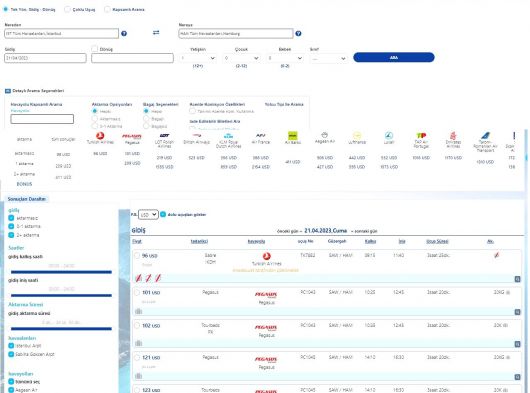Screen dimensions: 530x393
Task: Open details icon for 121 USD flight
Action: click(x=517, y=376)
